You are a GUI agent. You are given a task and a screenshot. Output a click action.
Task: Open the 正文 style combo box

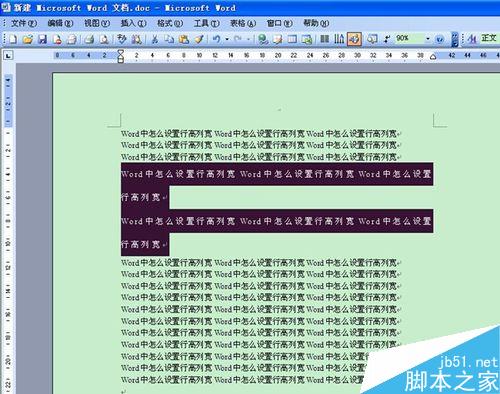(x=490, y=38)
